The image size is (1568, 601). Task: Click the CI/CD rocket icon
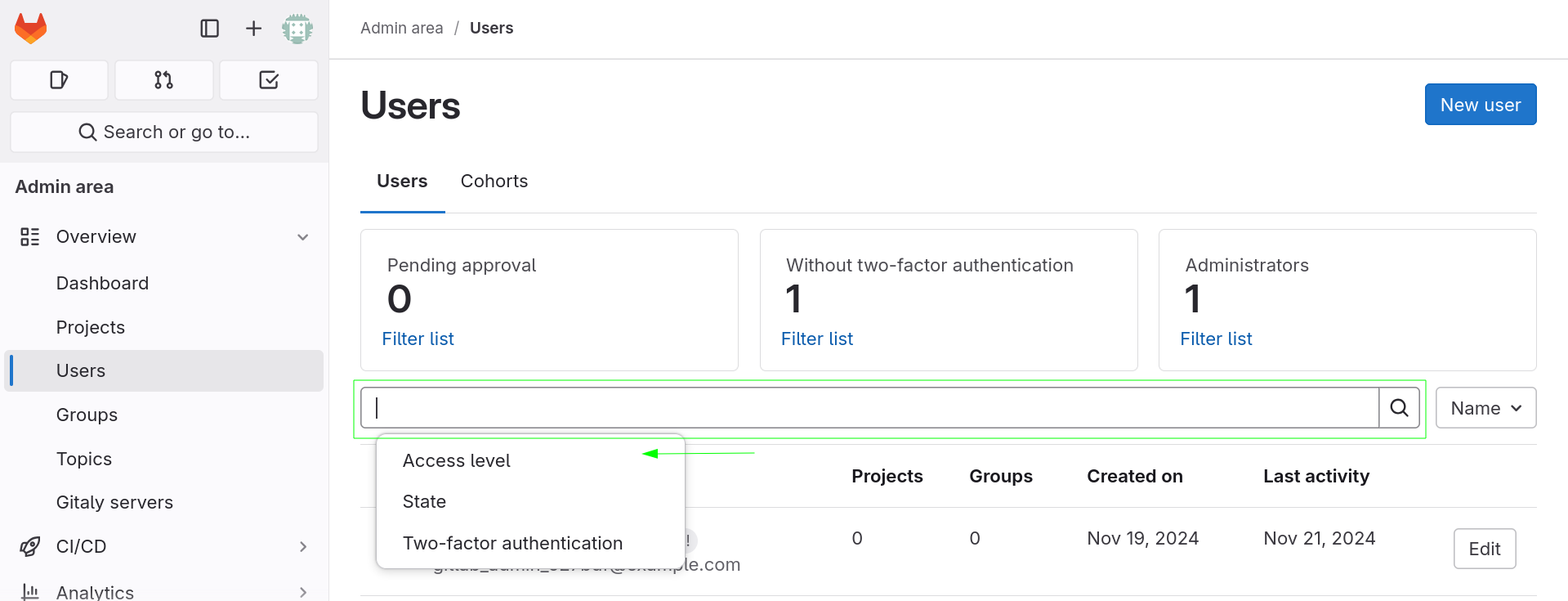[30, 546]
